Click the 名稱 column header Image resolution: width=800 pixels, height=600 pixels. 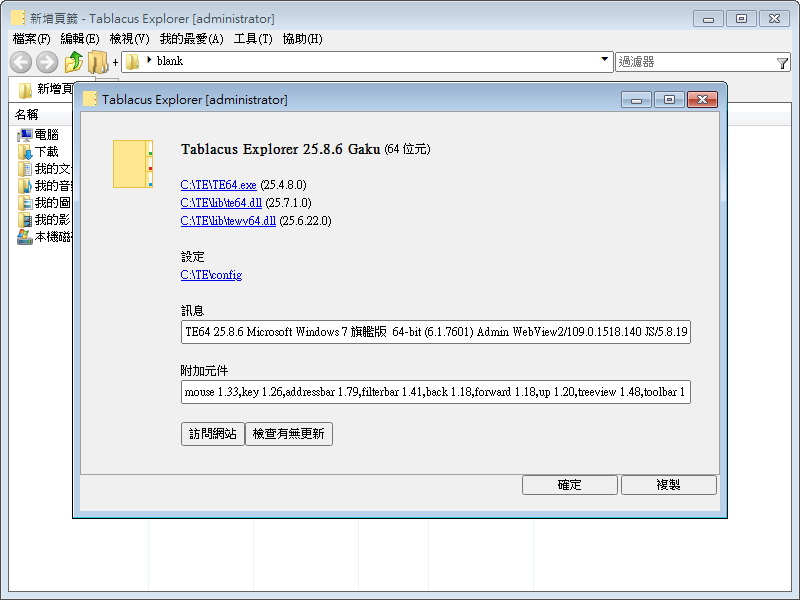click(27, 115)
